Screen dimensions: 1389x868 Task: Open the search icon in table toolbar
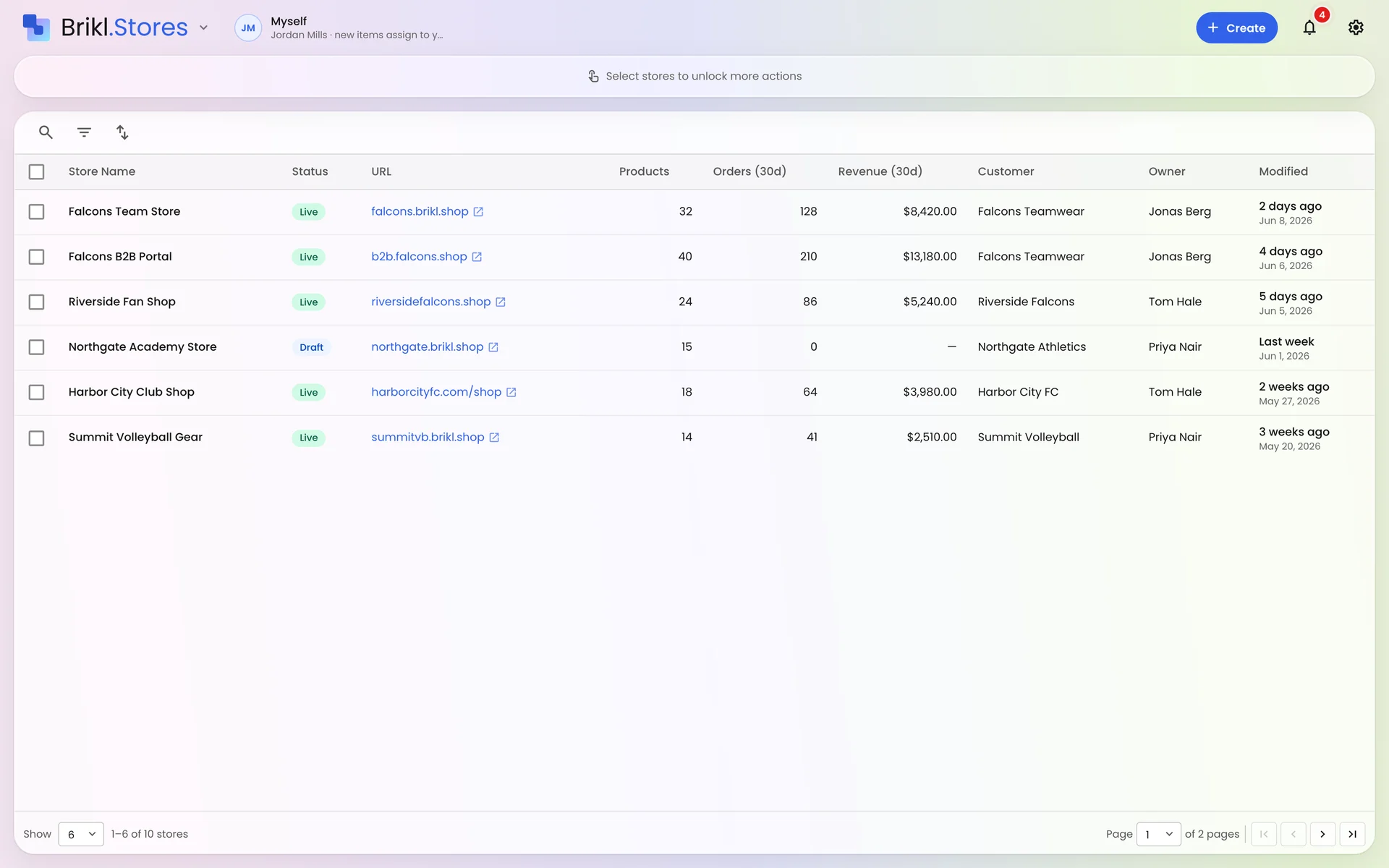[x=46, y=132]
